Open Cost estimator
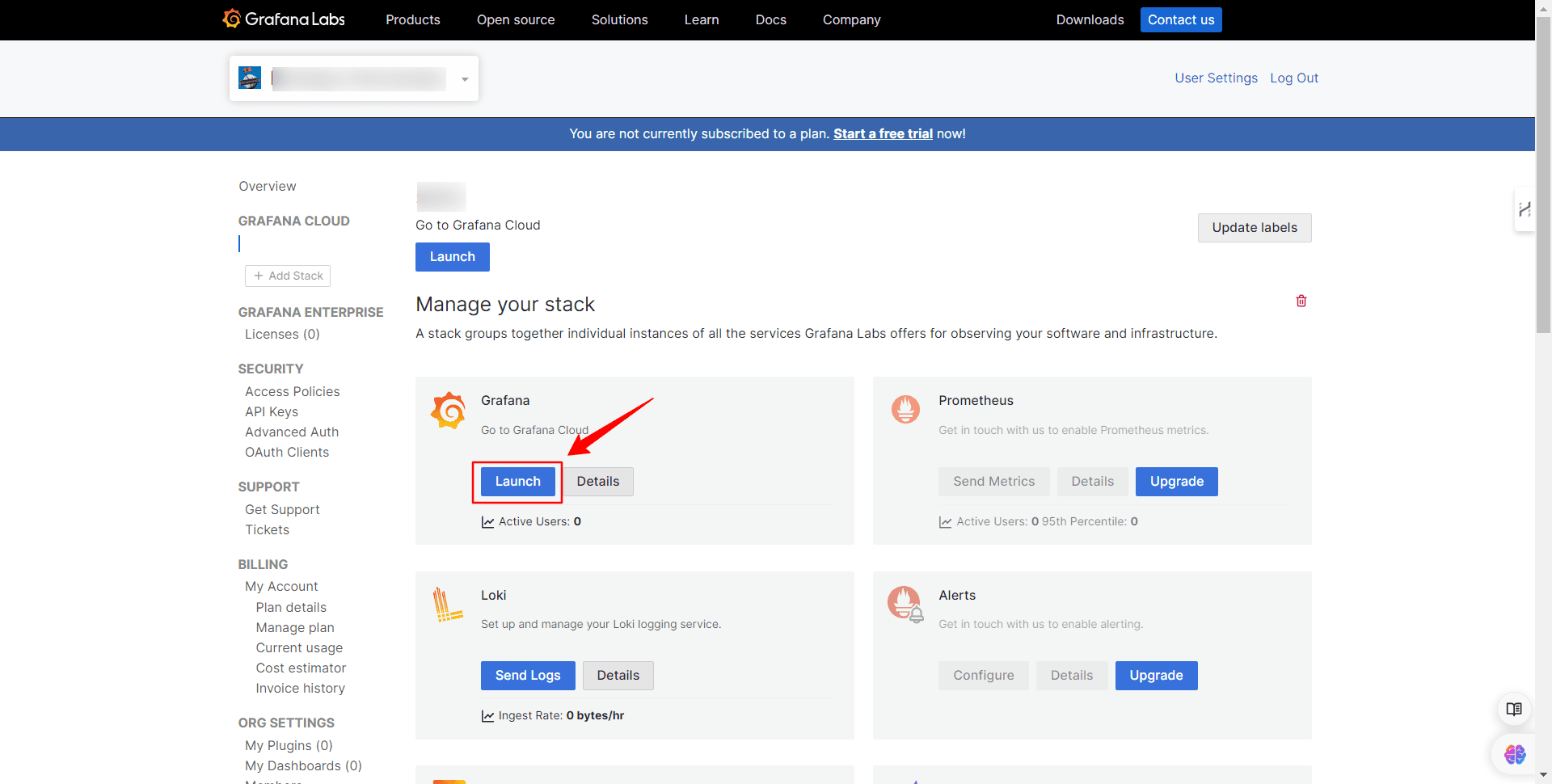 pos(301,668)
